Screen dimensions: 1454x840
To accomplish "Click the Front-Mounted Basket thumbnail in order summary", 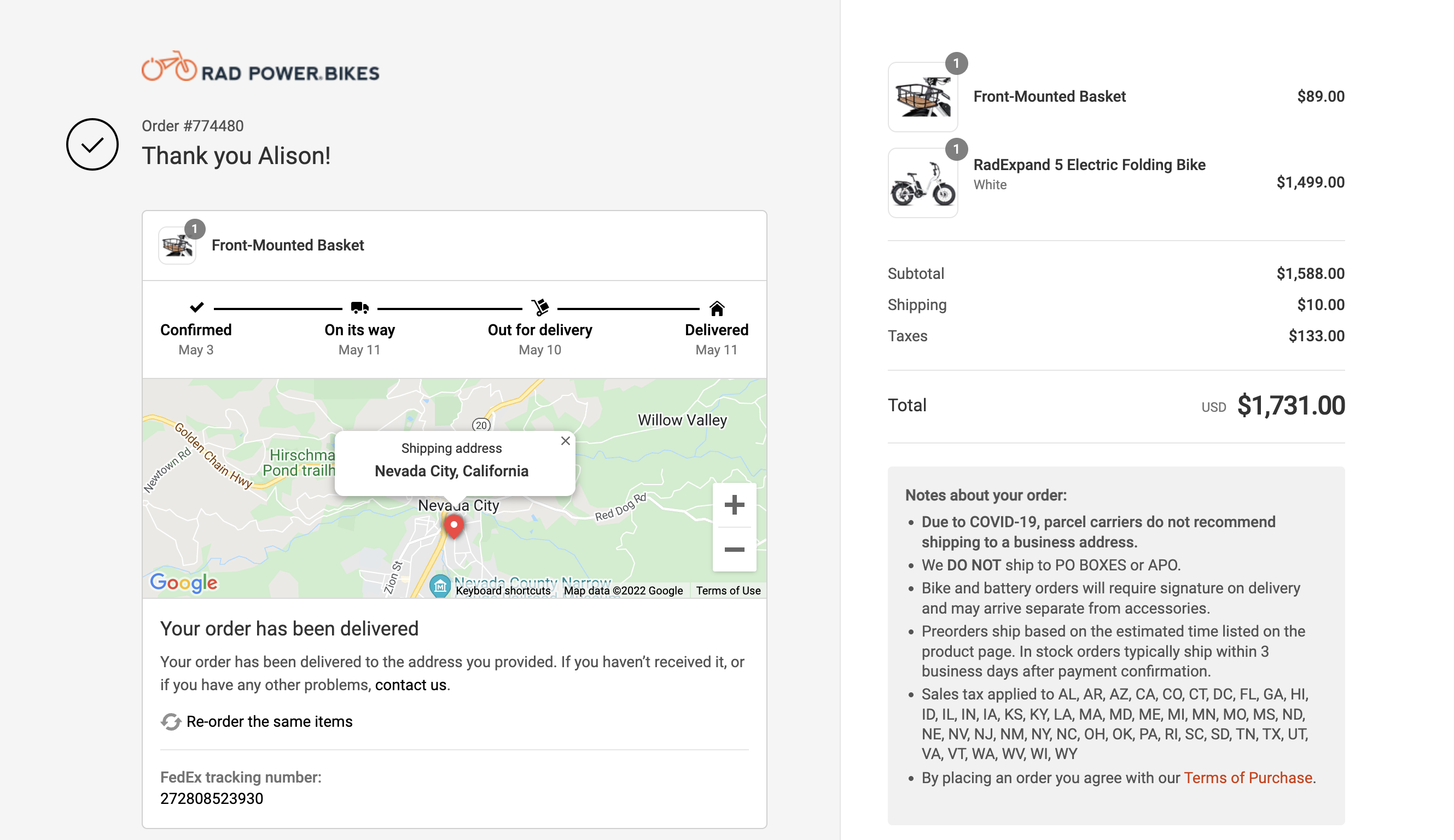I will tap(923, 97).
